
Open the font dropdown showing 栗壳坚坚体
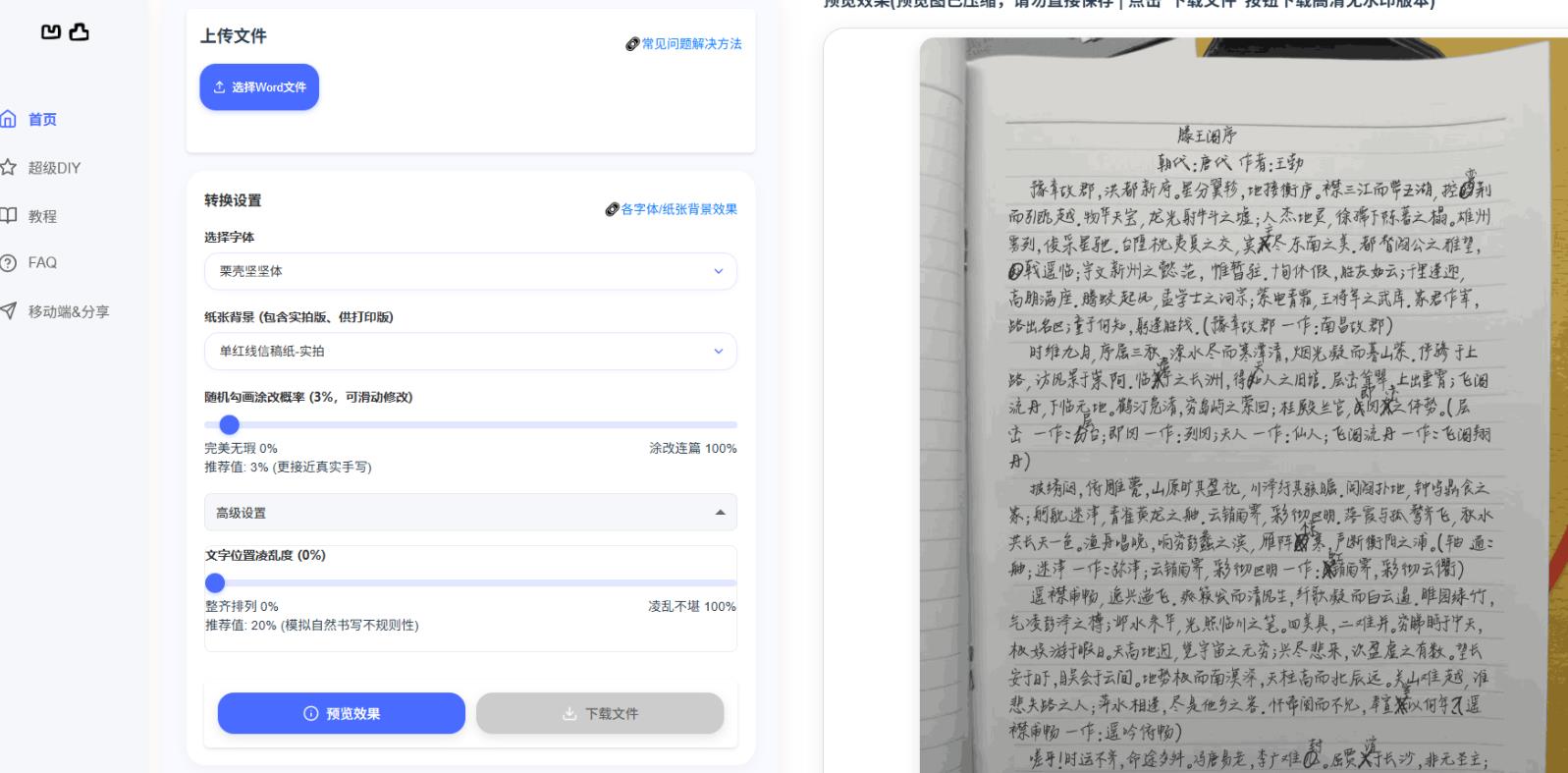pyautogui.click(x=470, y=271)
